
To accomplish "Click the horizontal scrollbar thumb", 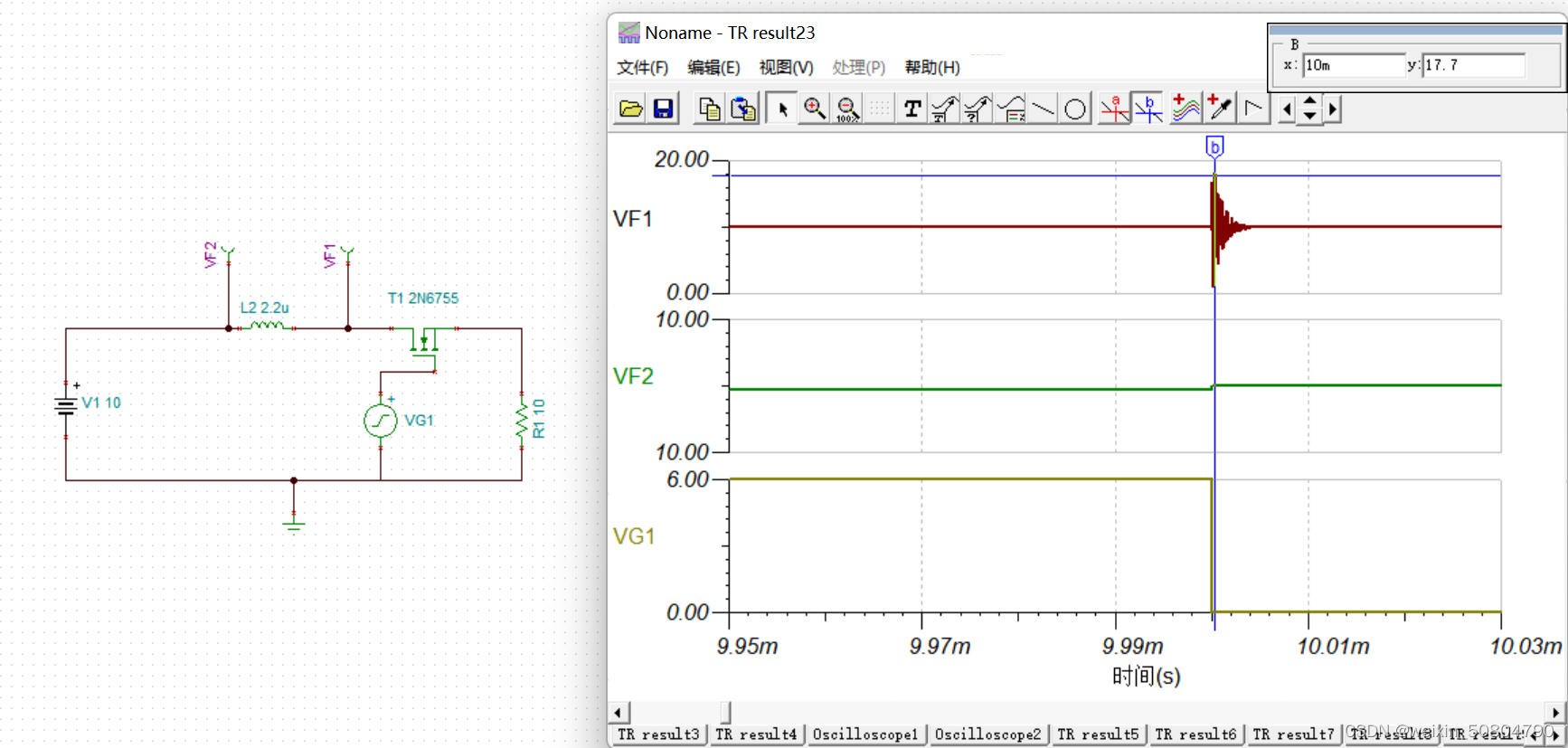I will click(725, 713).
